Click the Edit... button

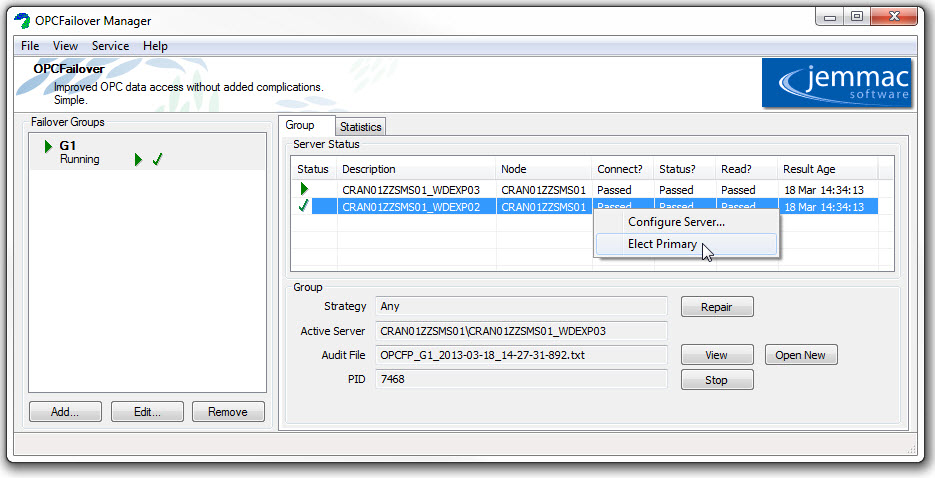pyautogui.click(x=147, y=412)
